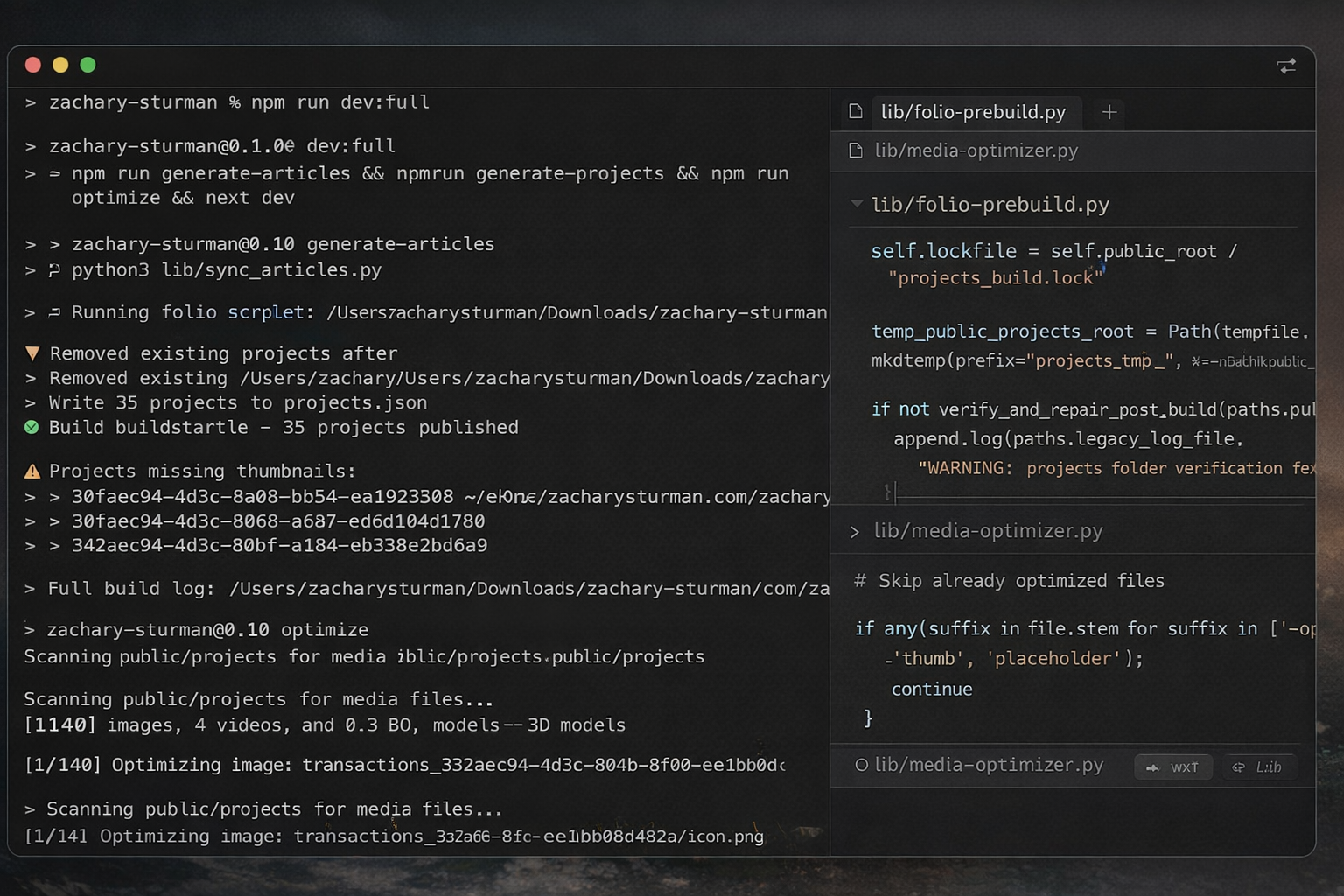Click the green fullscreen window button
The width and height of the screenshot is (1344, 896).
87,65
